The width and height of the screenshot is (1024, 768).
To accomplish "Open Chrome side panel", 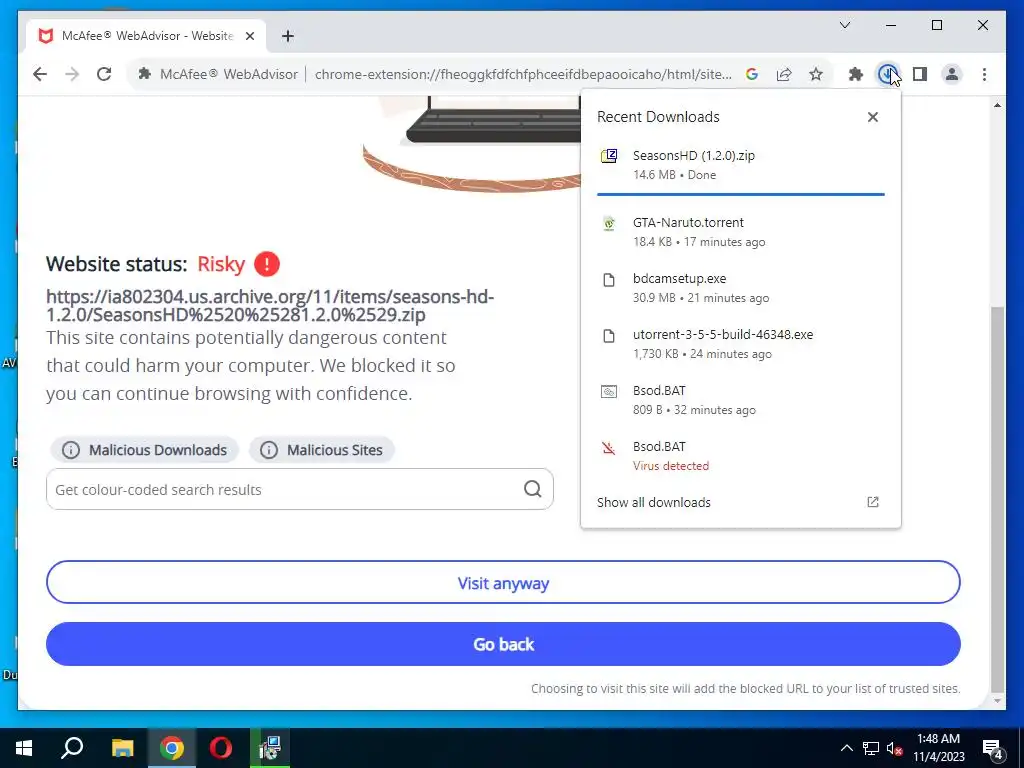I will coord(920,74).
